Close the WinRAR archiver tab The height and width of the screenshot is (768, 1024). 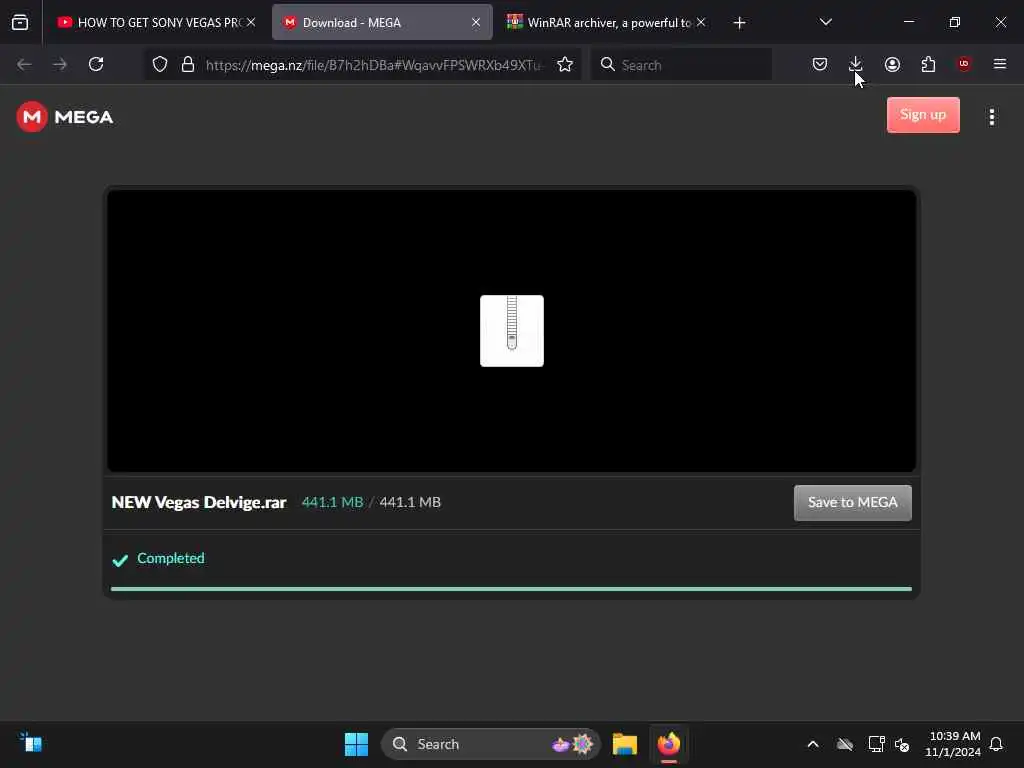pos(701,22)
